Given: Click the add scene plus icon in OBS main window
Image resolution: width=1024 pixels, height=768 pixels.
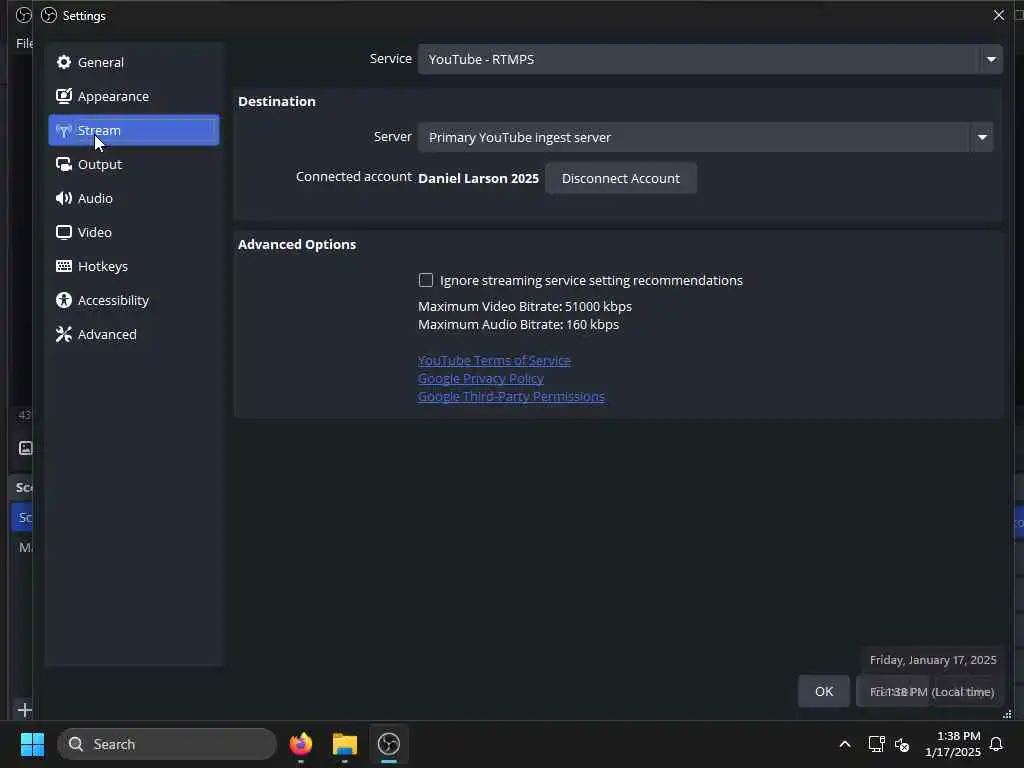Looking at the screenshot, I should [25, 710].
